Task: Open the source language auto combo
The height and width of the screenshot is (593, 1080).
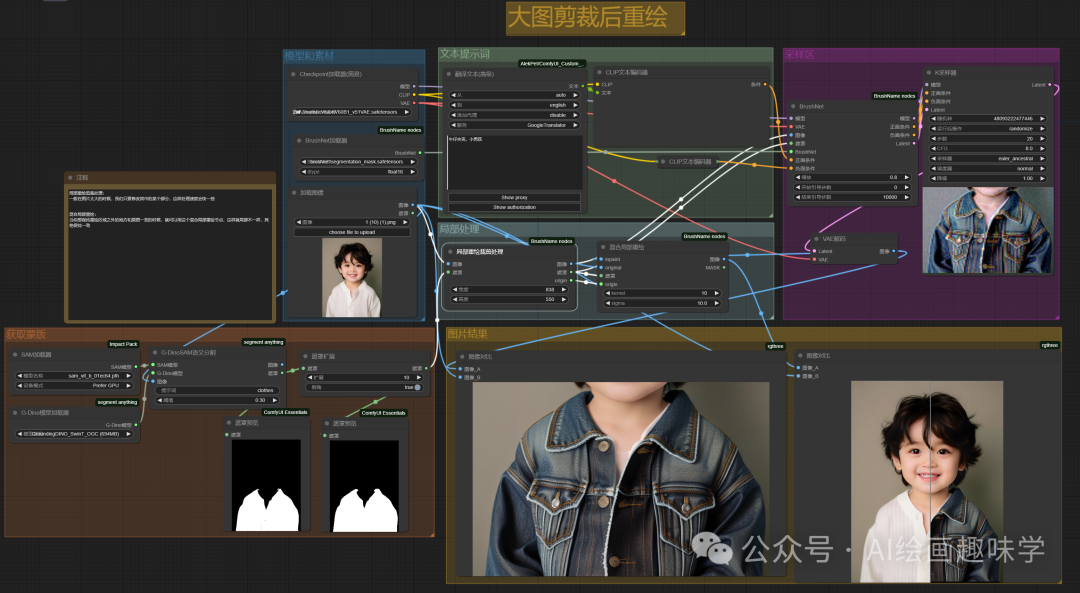Action: coord(514,95)
